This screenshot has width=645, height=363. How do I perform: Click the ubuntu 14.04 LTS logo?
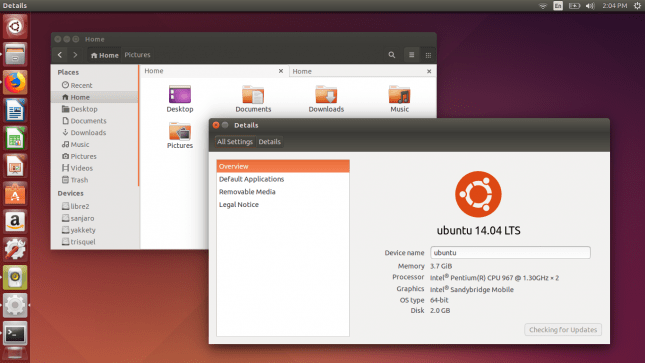(x=478, y=194)
